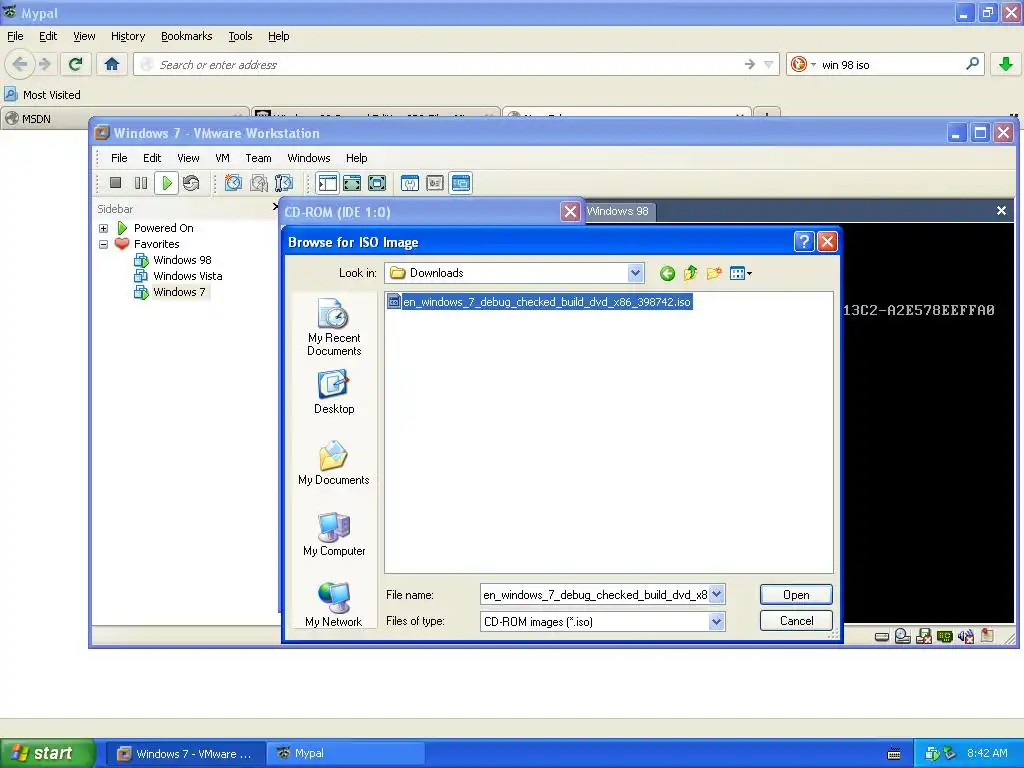Click the search magnifier in the Mypal search box

[972, 64]
